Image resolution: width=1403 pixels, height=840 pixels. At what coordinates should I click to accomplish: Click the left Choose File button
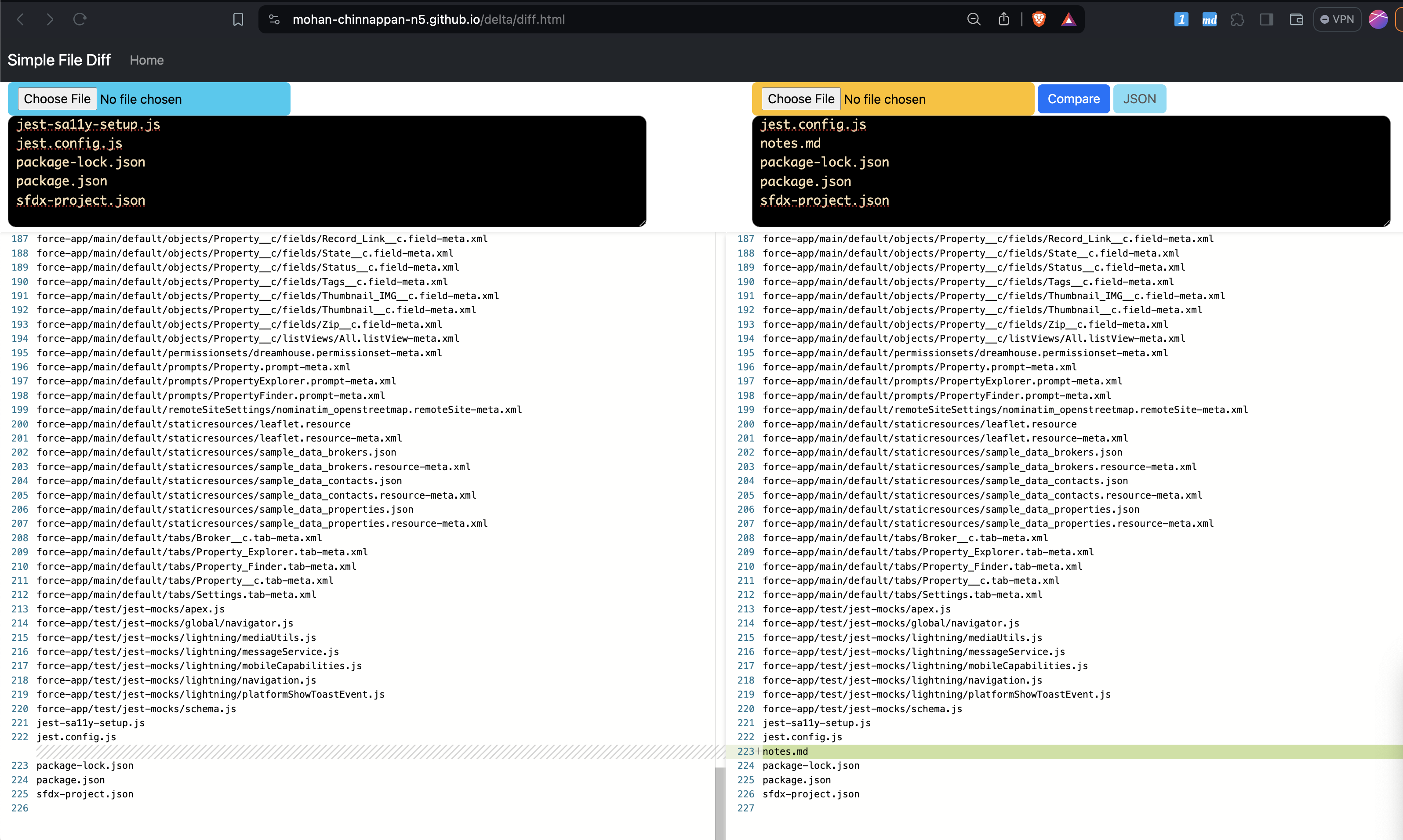(x=57, y=99)
